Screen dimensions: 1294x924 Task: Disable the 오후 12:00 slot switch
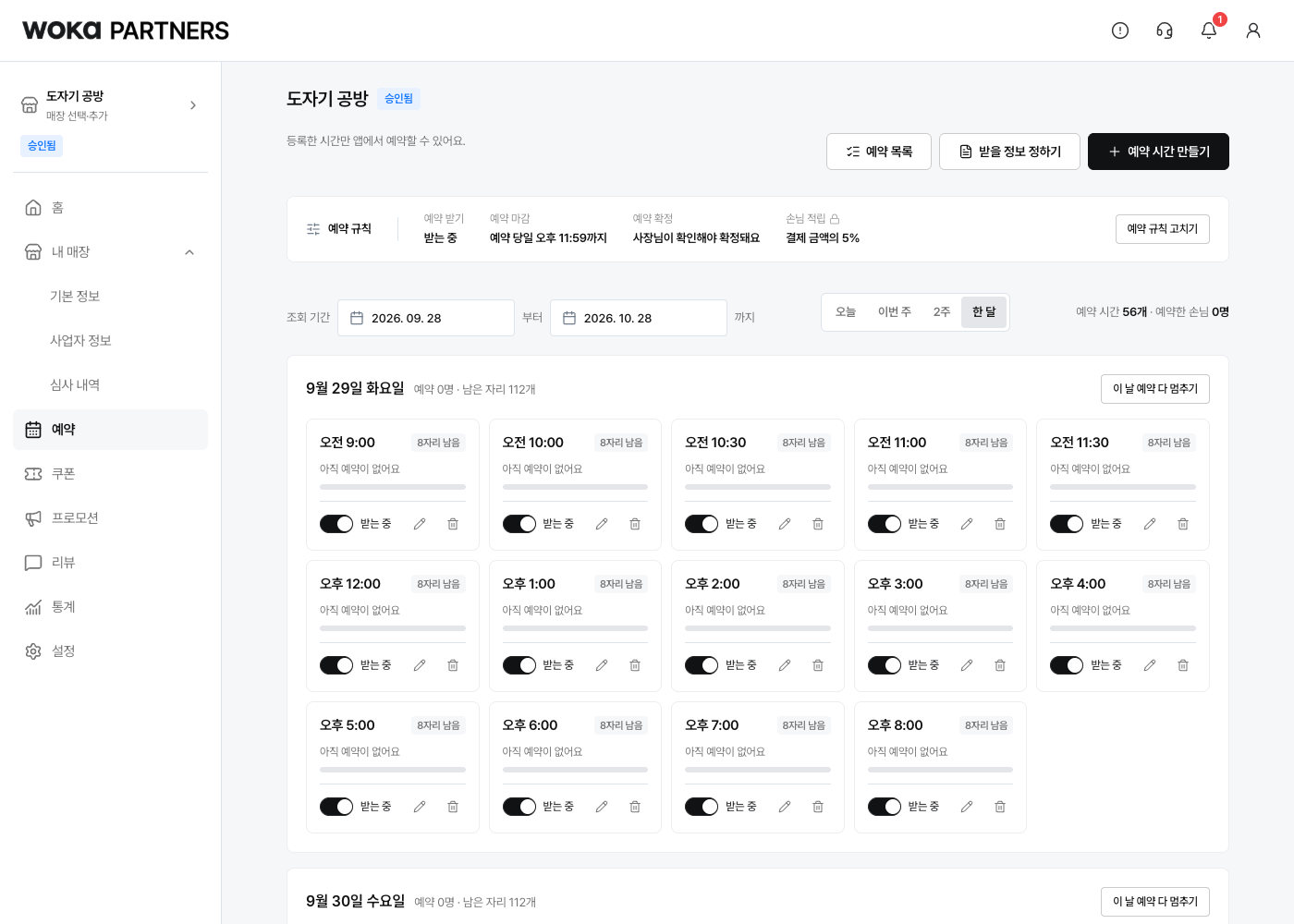point(336,665)
